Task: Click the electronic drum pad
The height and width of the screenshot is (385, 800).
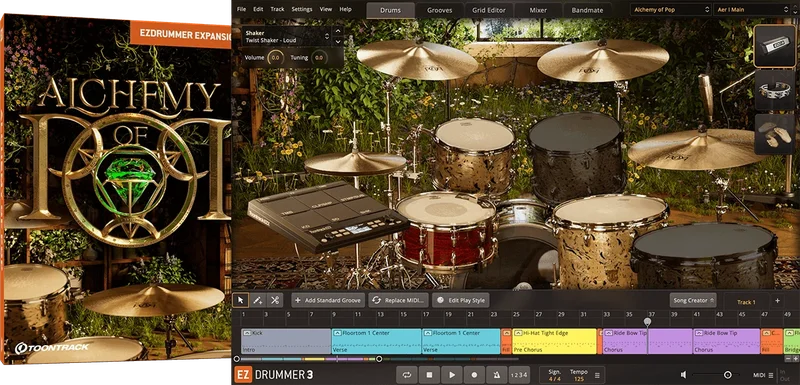Action: pyautogui.click(x=327, y=217)
